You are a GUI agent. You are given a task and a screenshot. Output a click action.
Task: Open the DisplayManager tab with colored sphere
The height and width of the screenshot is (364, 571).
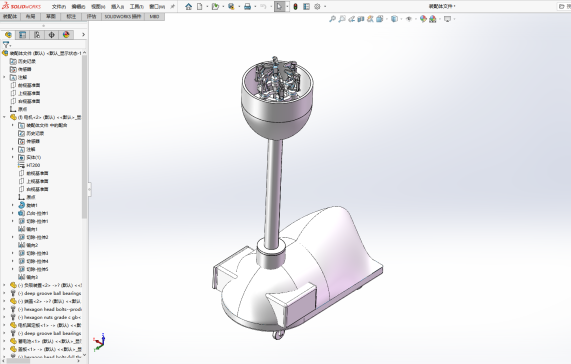click(x=66, y=35)
